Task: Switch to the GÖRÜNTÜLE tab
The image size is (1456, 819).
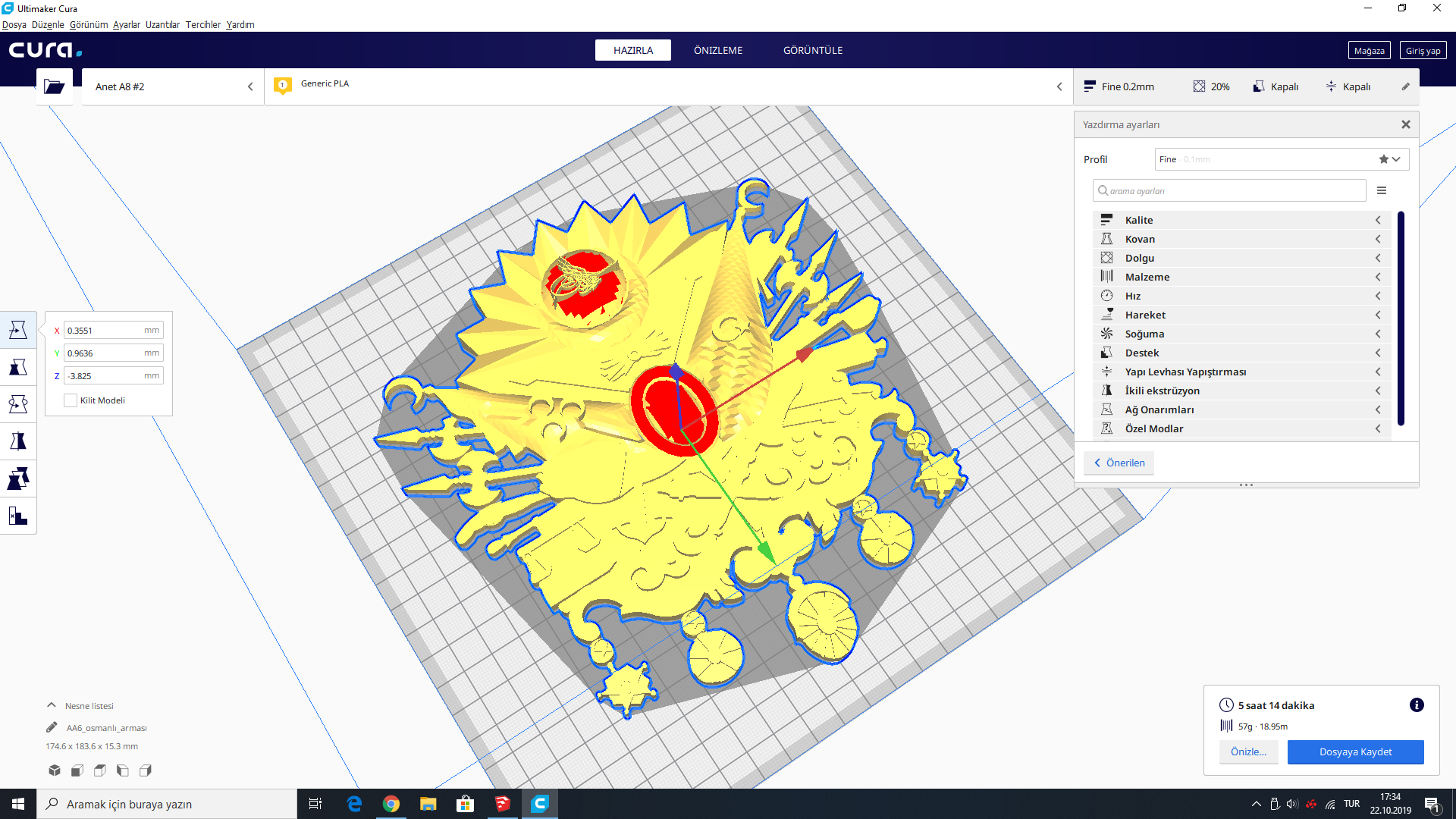Action: 813,50
